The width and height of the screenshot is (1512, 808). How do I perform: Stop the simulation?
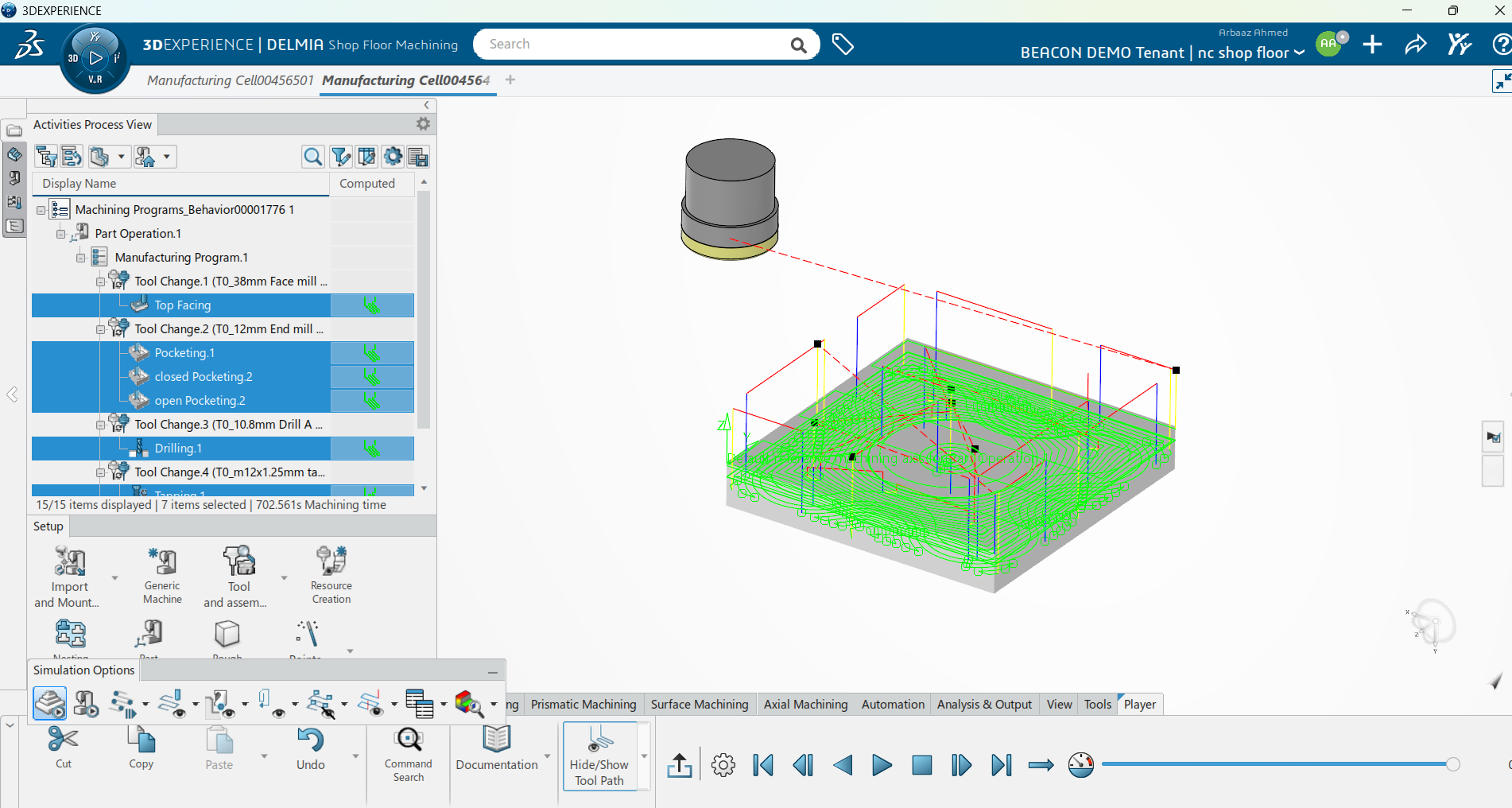[x=921, y=765]
